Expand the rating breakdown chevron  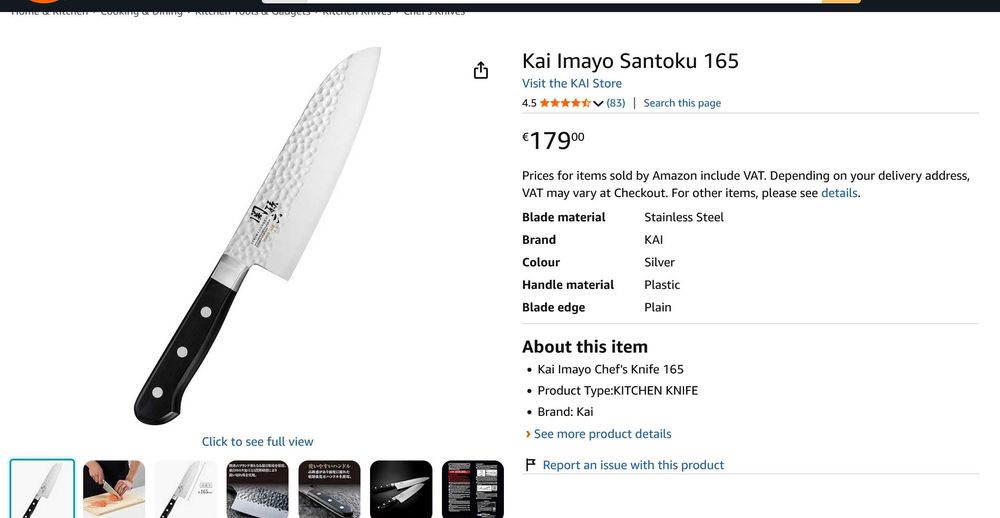[598, 103]
